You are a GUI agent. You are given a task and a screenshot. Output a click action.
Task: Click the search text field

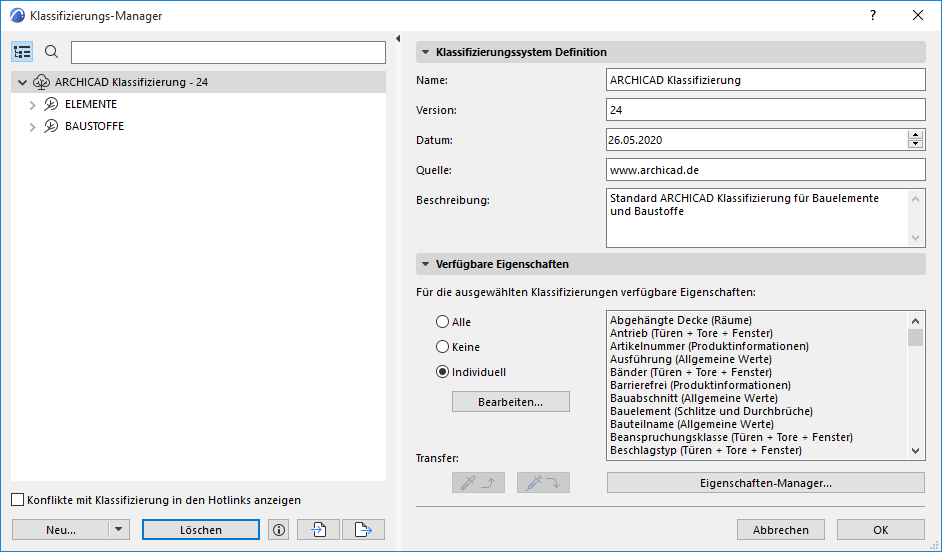pos(228,52)
